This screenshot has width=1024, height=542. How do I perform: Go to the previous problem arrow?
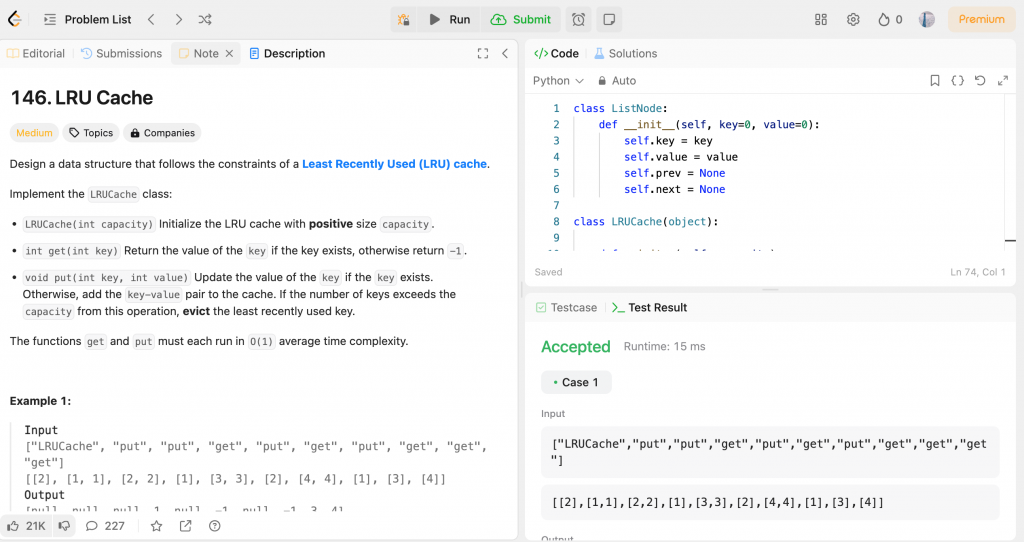pyautogui.click(x=152, y=20)
